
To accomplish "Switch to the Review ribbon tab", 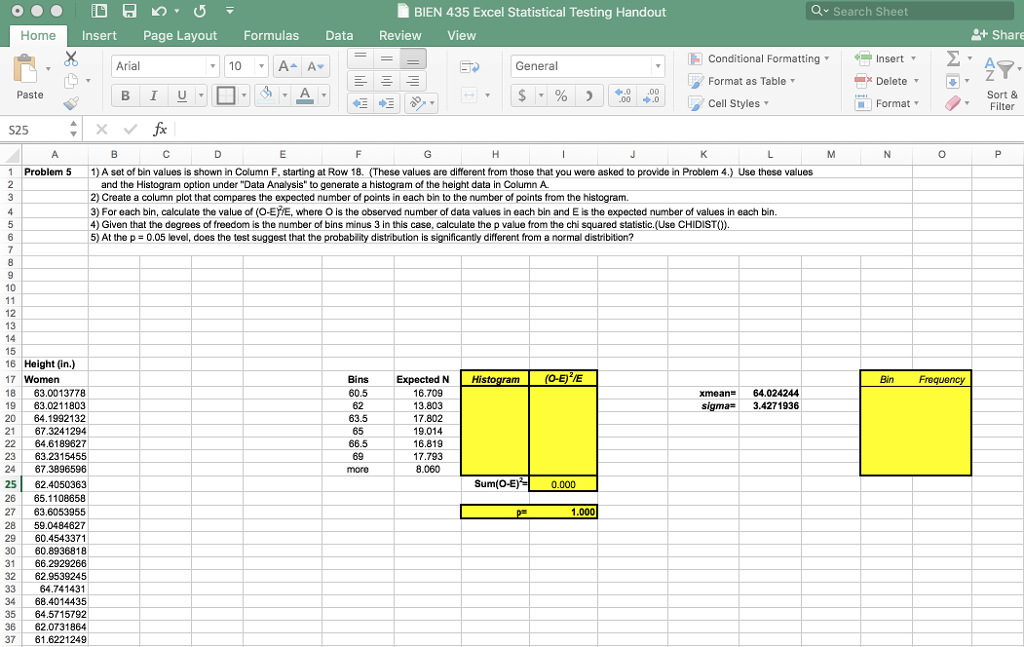I will [400, 35].
